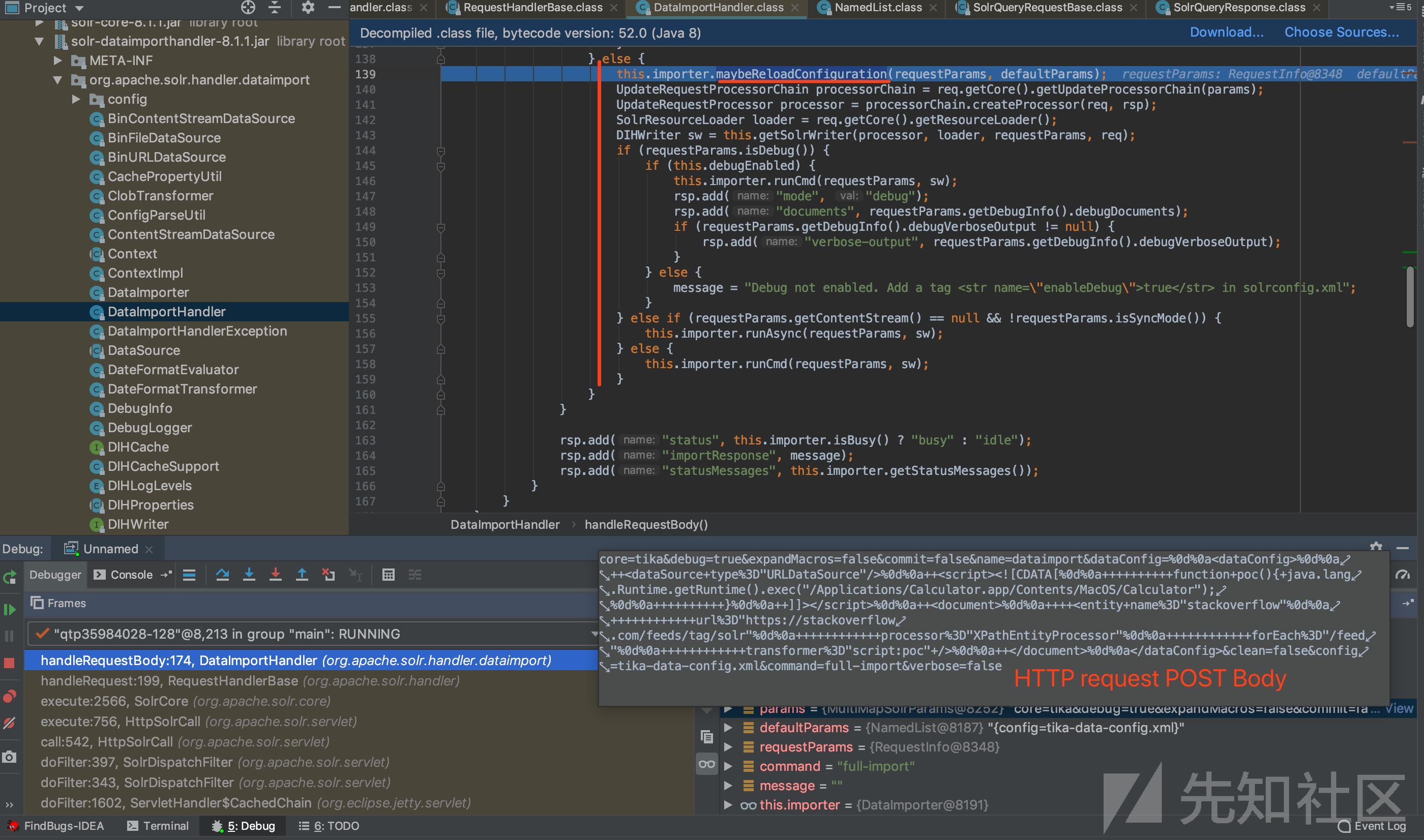Click Show Execution Point icon
Screen dimensions: 1424x840
pyautogui.click(x=189, y=575)
